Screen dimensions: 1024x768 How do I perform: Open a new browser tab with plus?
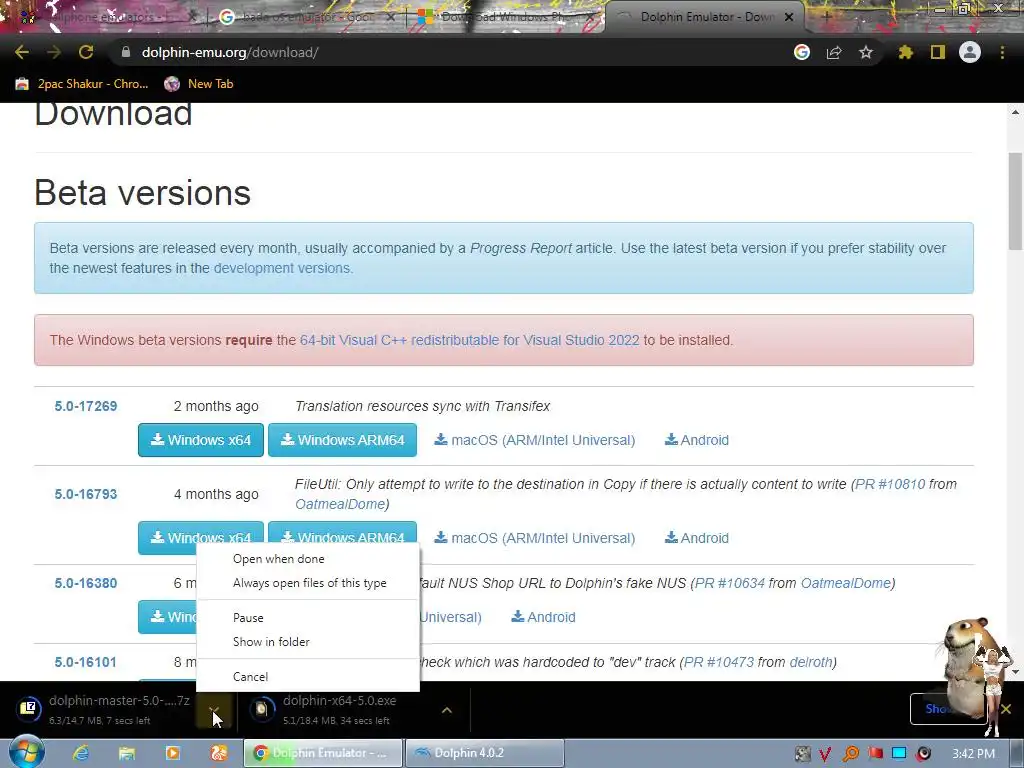click(x=826, y=17)
